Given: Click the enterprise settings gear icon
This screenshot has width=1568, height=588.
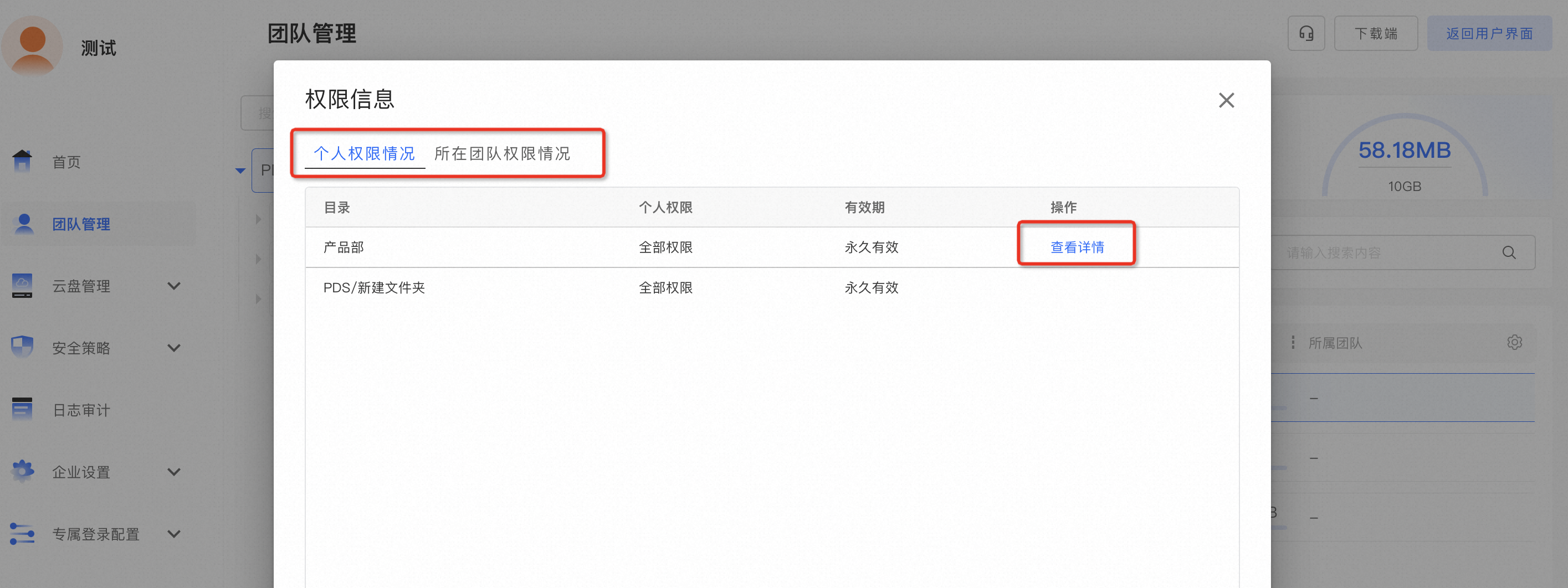Looking at the screenshot, I should [x=23, y=471].
